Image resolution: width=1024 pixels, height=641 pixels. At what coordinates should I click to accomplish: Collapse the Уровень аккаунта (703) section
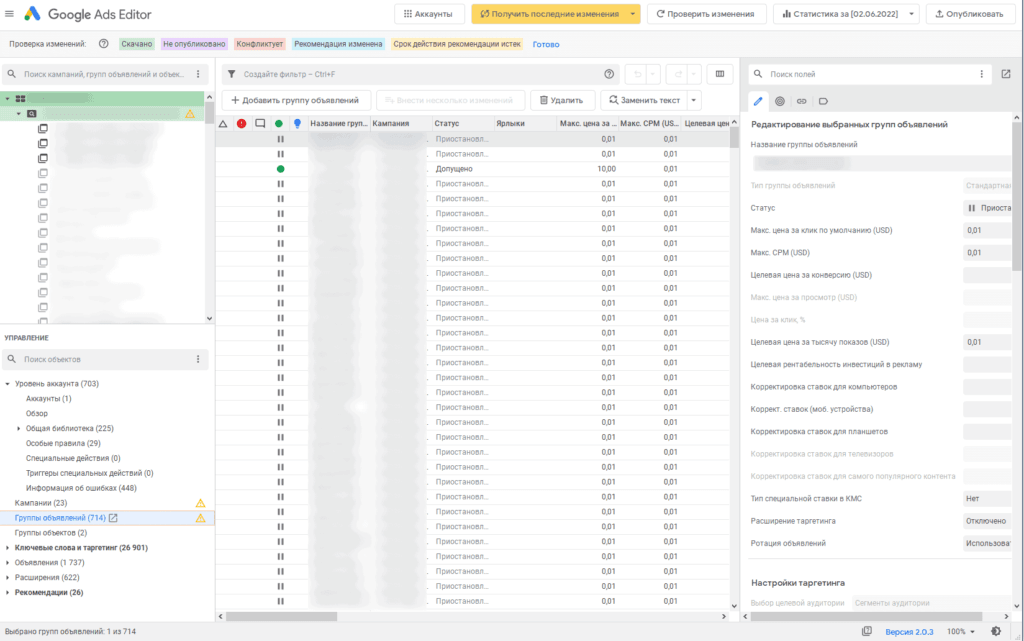(7, 384)
